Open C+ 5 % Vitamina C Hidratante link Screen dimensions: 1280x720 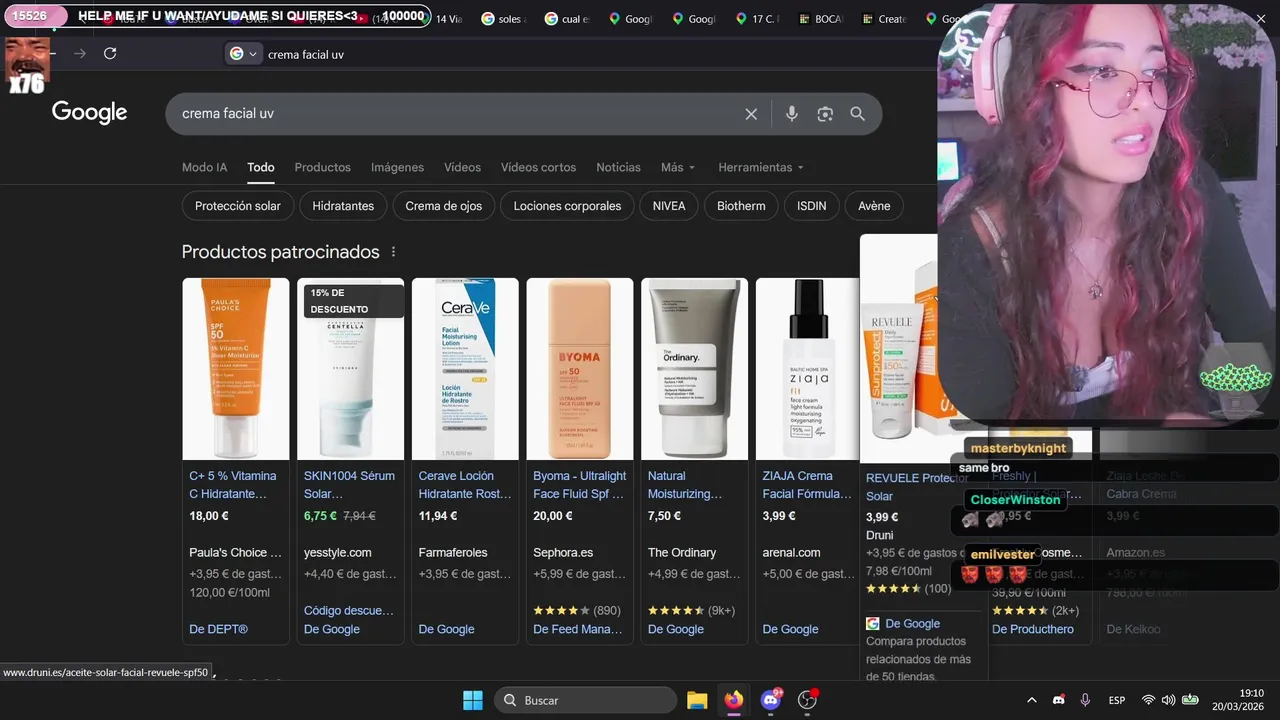[233, 485]
